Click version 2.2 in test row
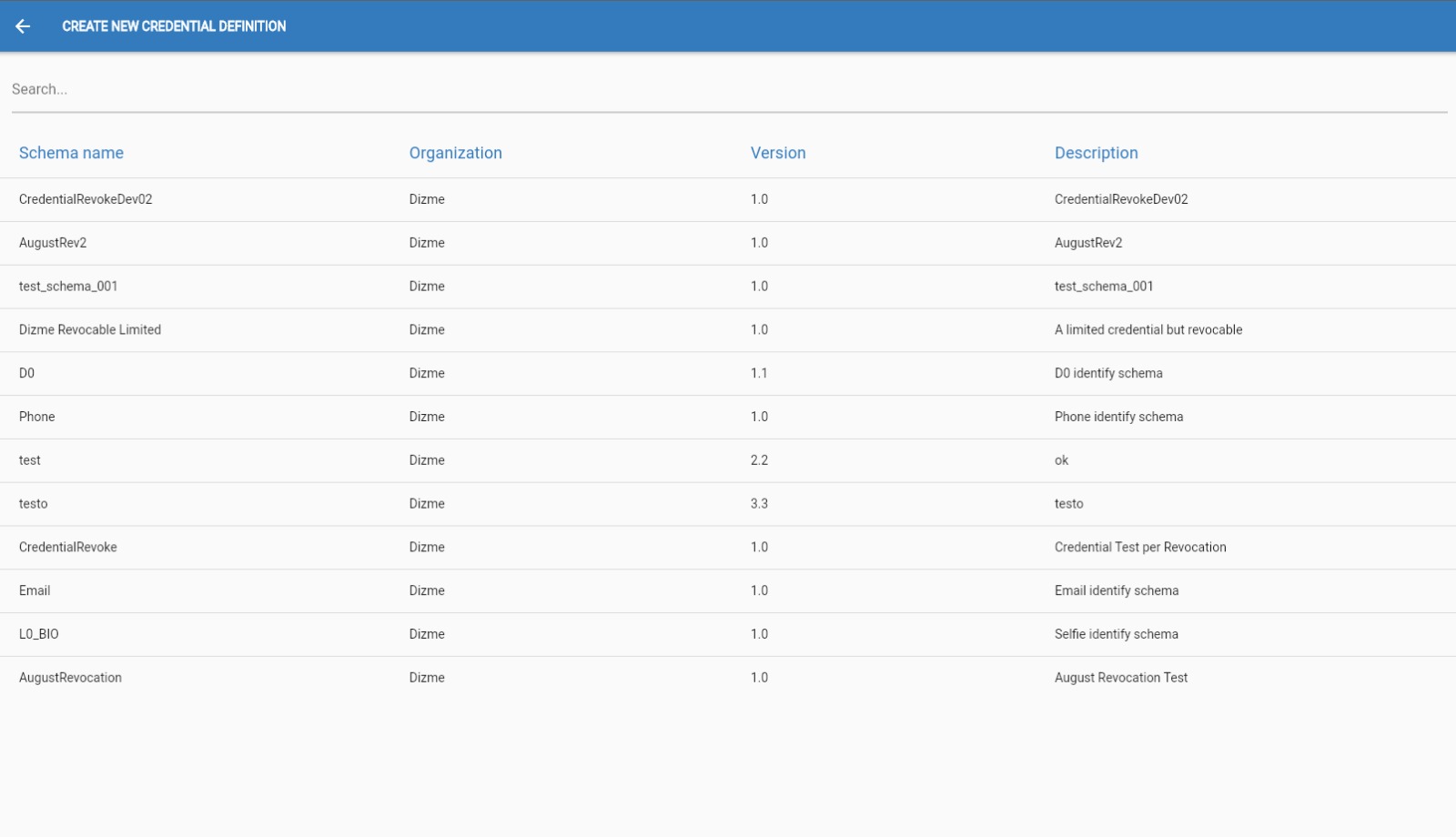Viewport: 1456px width, 837px height. [x=759, y=460]
